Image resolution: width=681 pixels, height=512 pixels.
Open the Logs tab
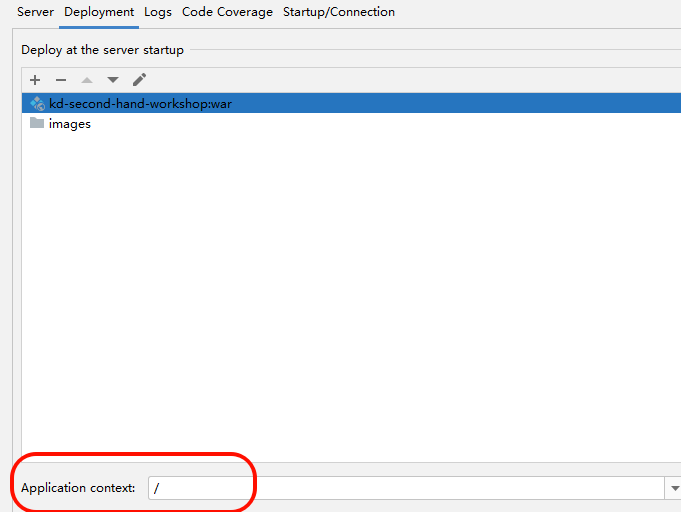tap(158, 12)
